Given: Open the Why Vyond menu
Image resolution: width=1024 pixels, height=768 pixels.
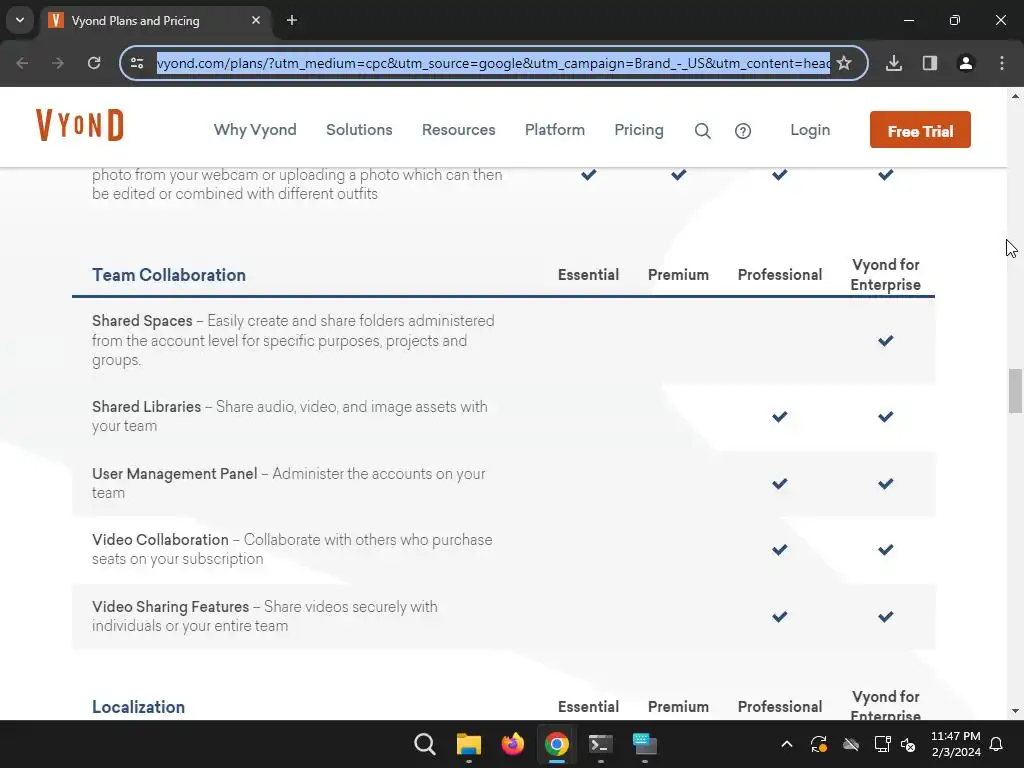Looking at the screenshot, I should [255, 130].
